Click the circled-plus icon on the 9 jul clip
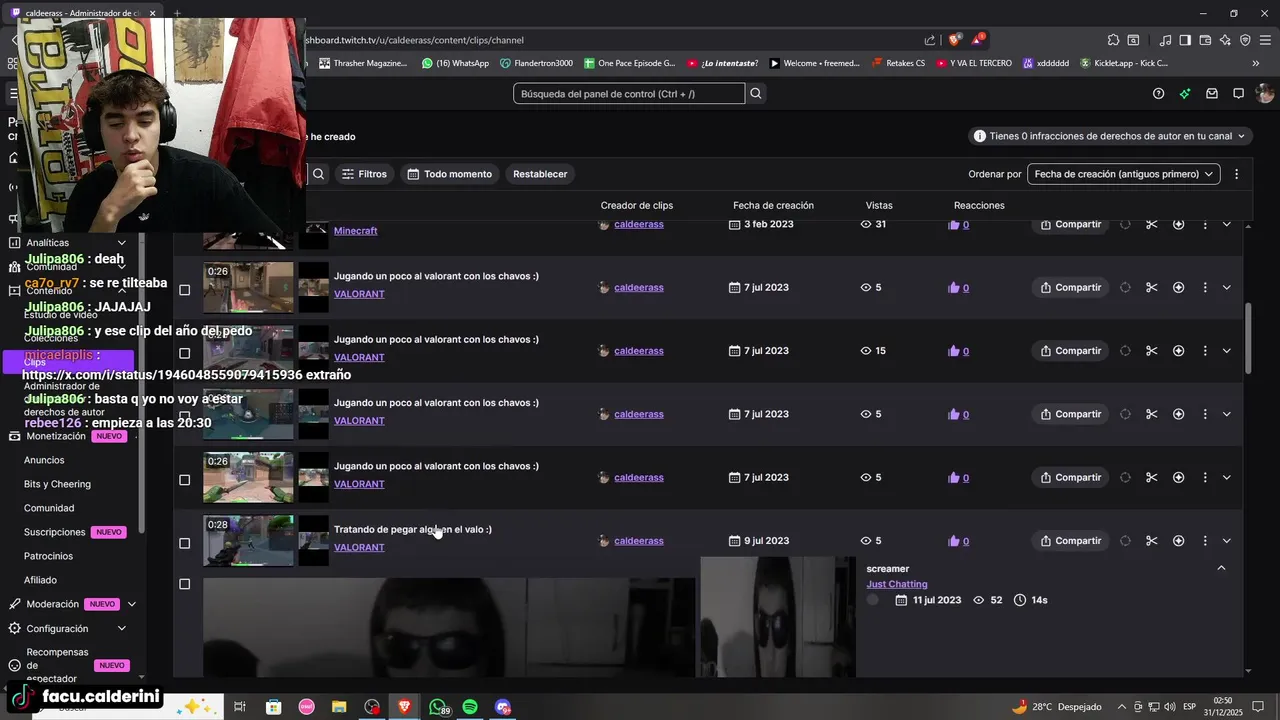1280x720 pixels. point(1178,541)
